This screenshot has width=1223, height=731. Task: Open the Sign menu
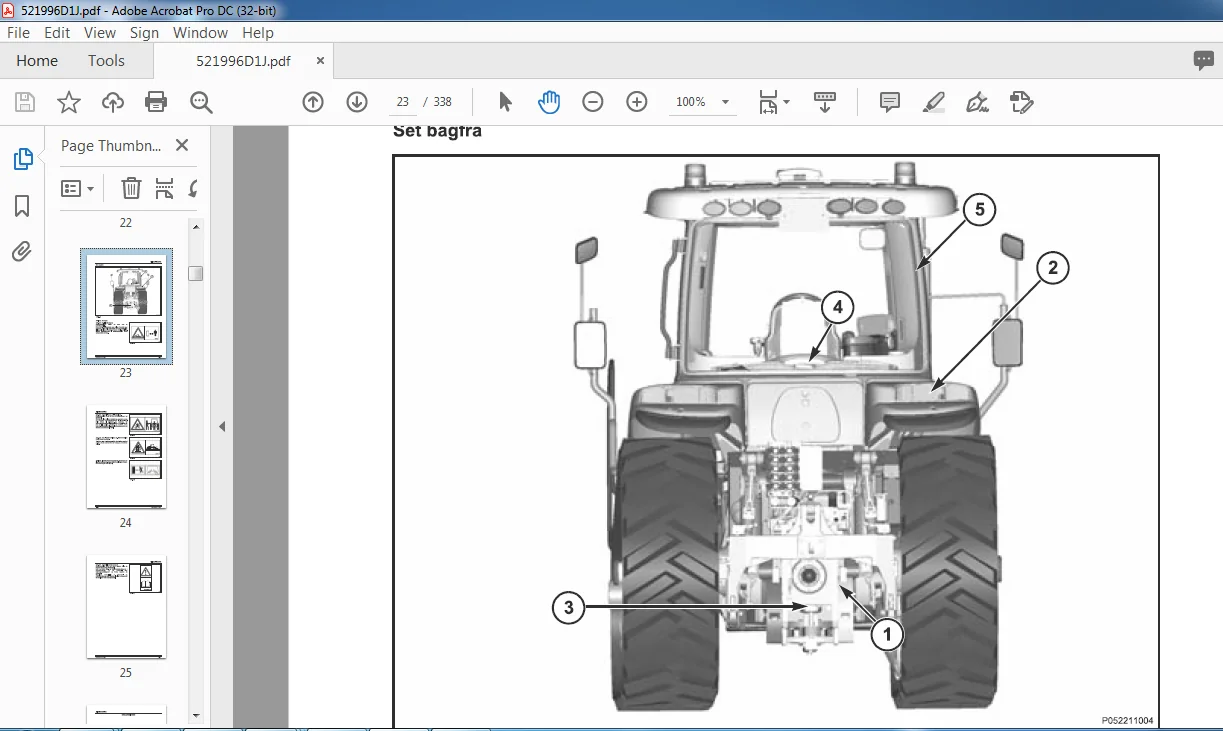(144, 32)
